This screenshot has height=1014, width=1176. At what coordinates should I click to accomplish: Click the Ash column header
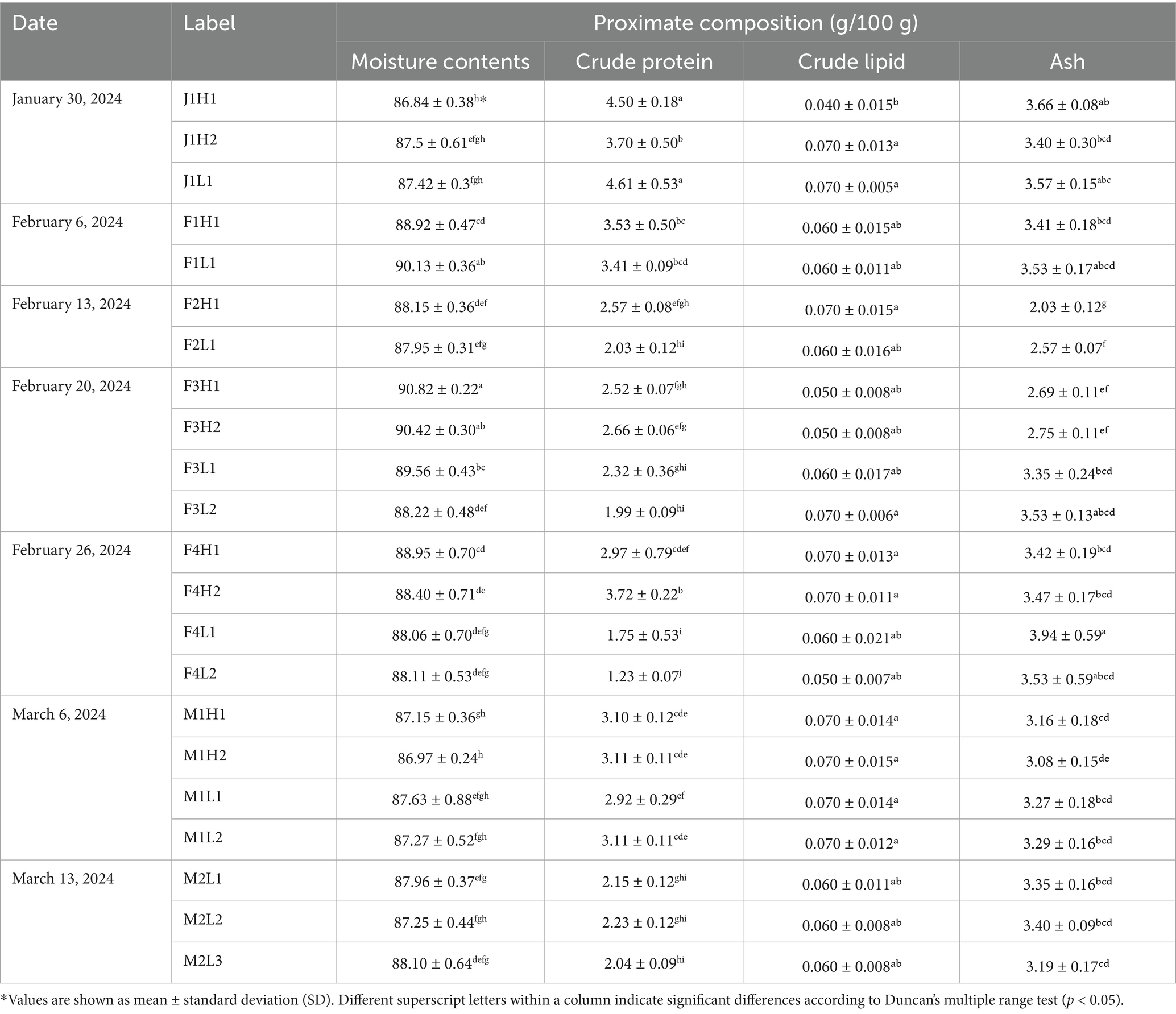[x=1067, y=61]
